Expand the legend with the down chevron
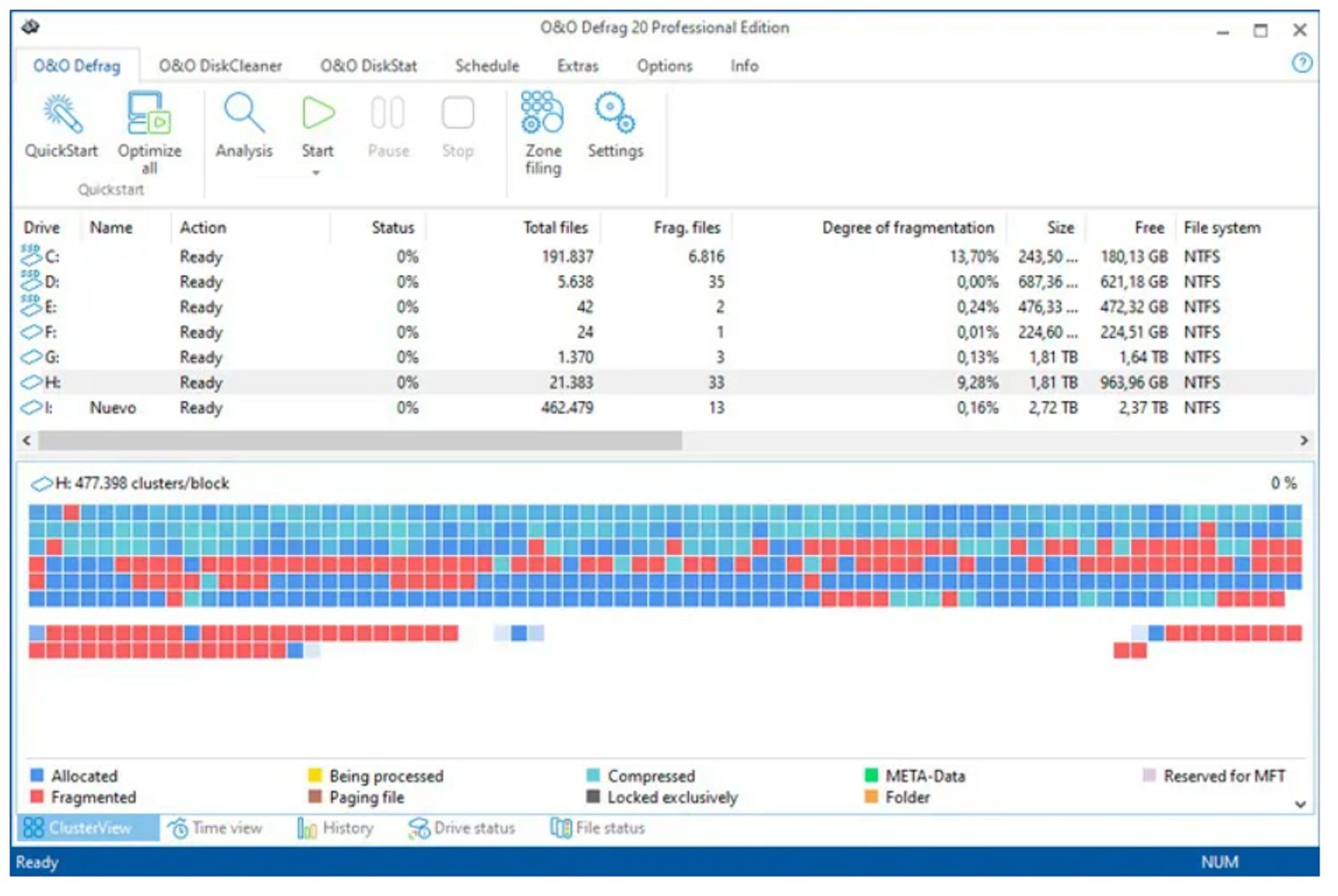Image resolution: width=1338 pixels, height=896 pixels. click(1300, 804)
